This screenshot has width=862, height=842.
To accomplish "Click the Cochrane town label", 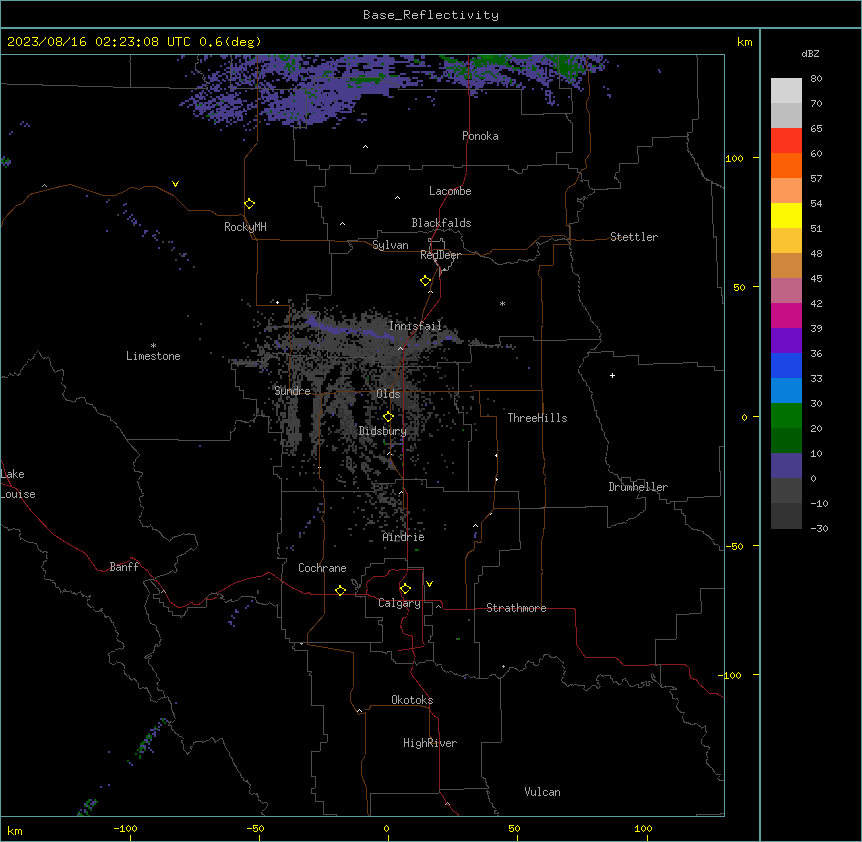I will (322, 568).
